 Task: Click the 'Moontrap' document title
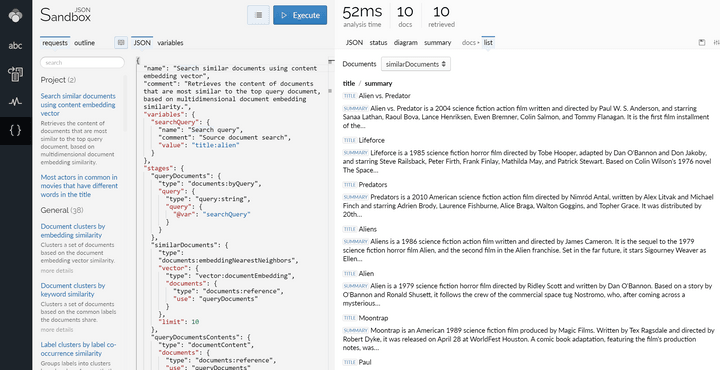(x=373, y=318)
